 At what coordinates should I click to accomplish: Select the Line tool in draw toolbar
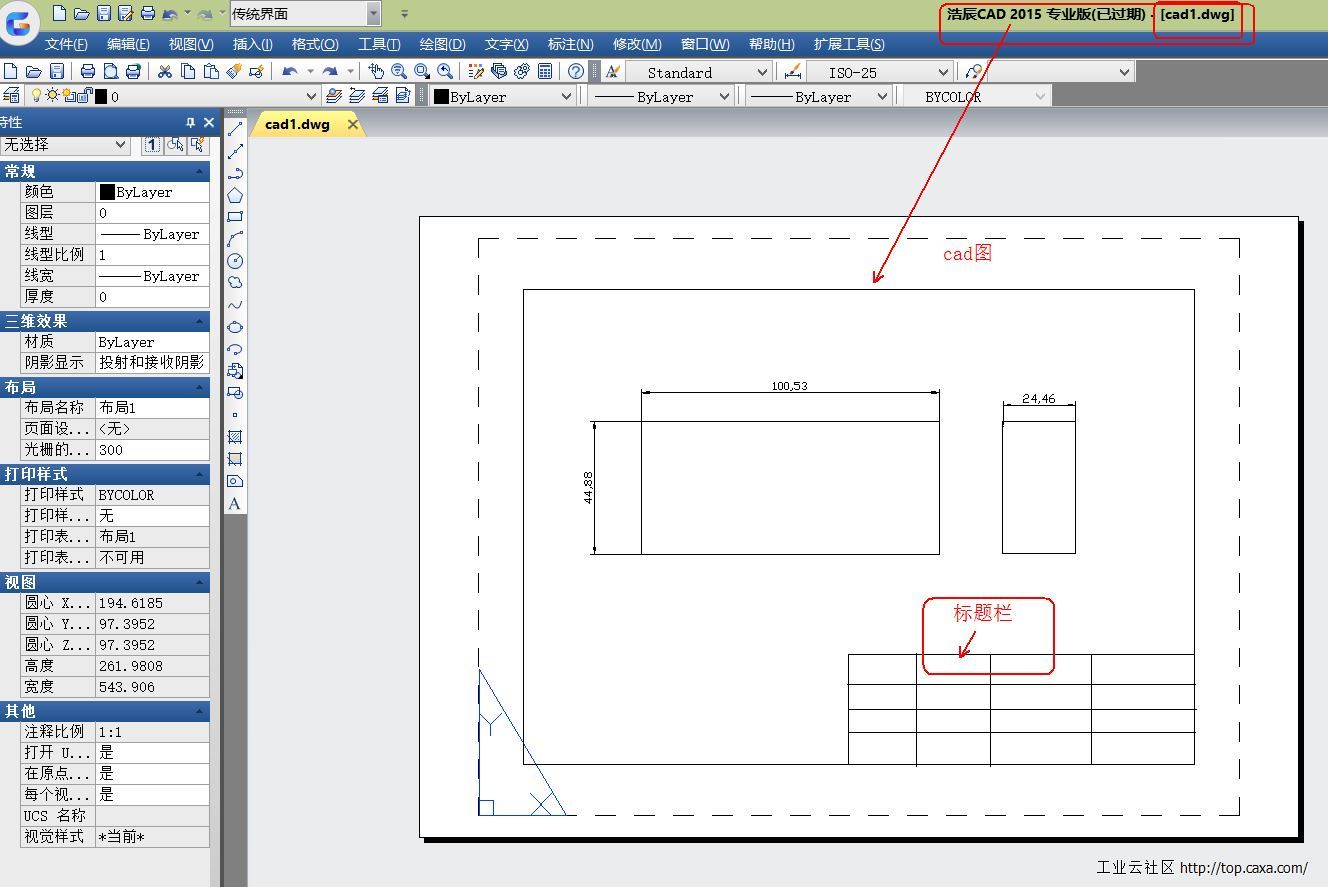(x=235, y=130)
